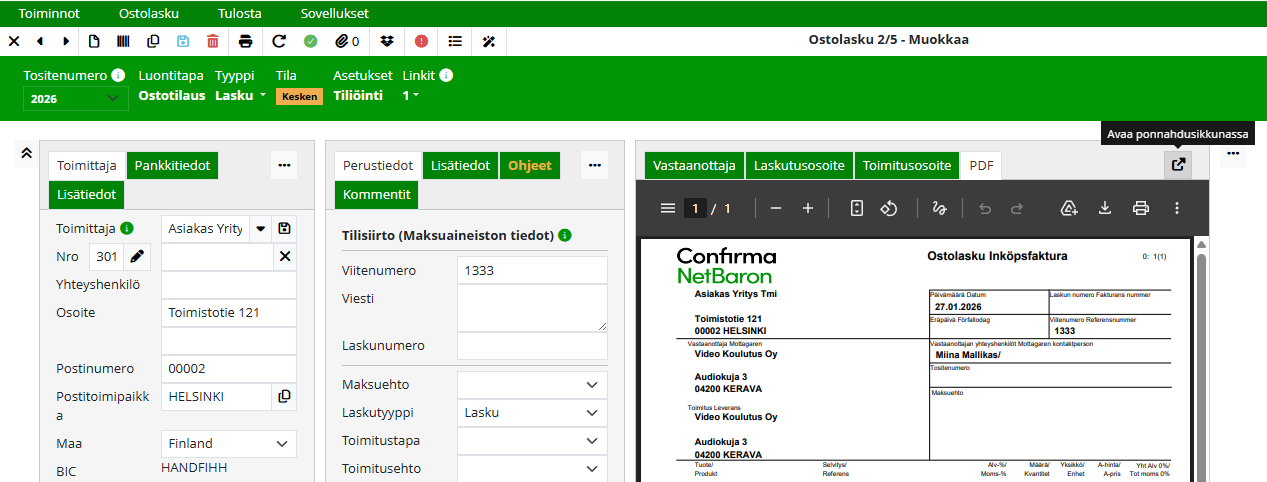Rotate the PDF page counterclockwise

(x=889, y=208)
